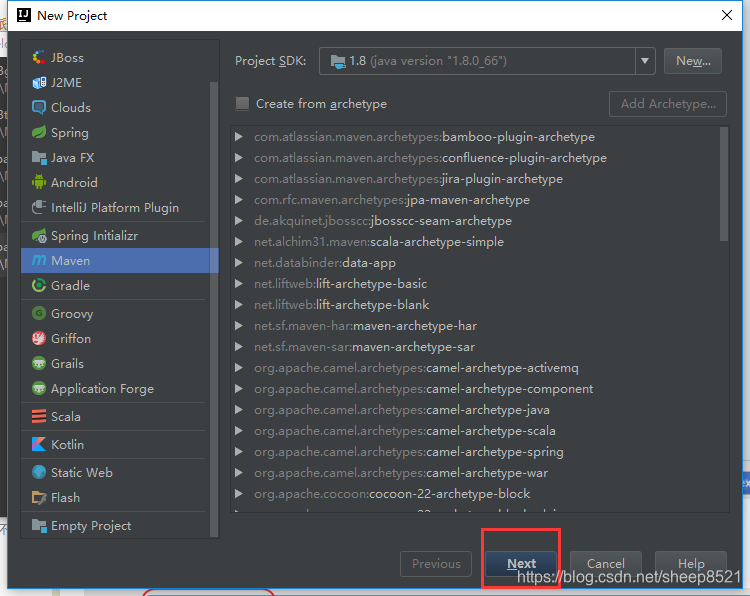Close the New Project dialog
The height and width of the screenshot is (596, 750).
coord(727,15)
